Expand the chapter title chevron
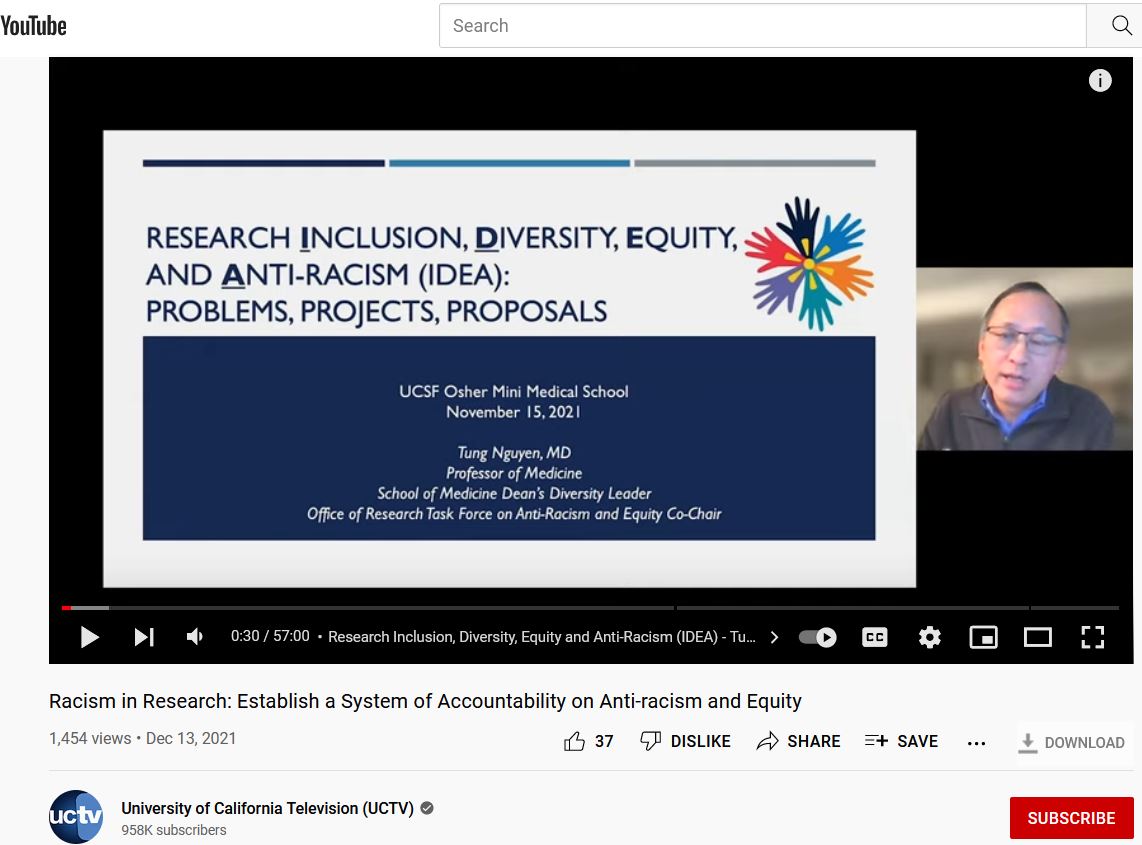The height and width of the screenshot is (845, 1142). [x=774, y=637]
